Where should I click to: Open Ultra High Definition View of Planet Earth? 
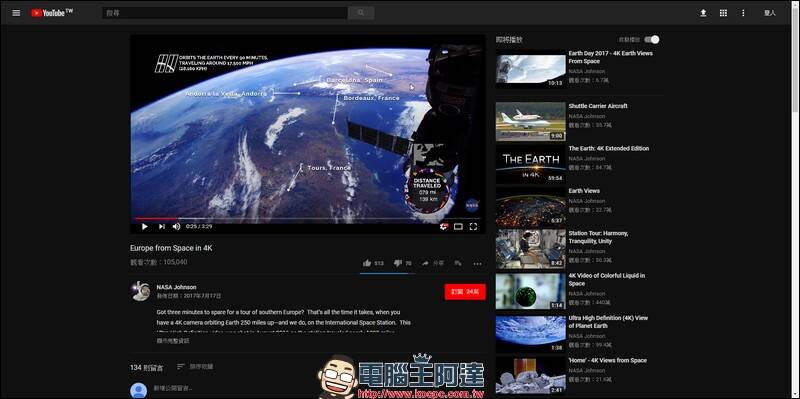pos(608,322)
